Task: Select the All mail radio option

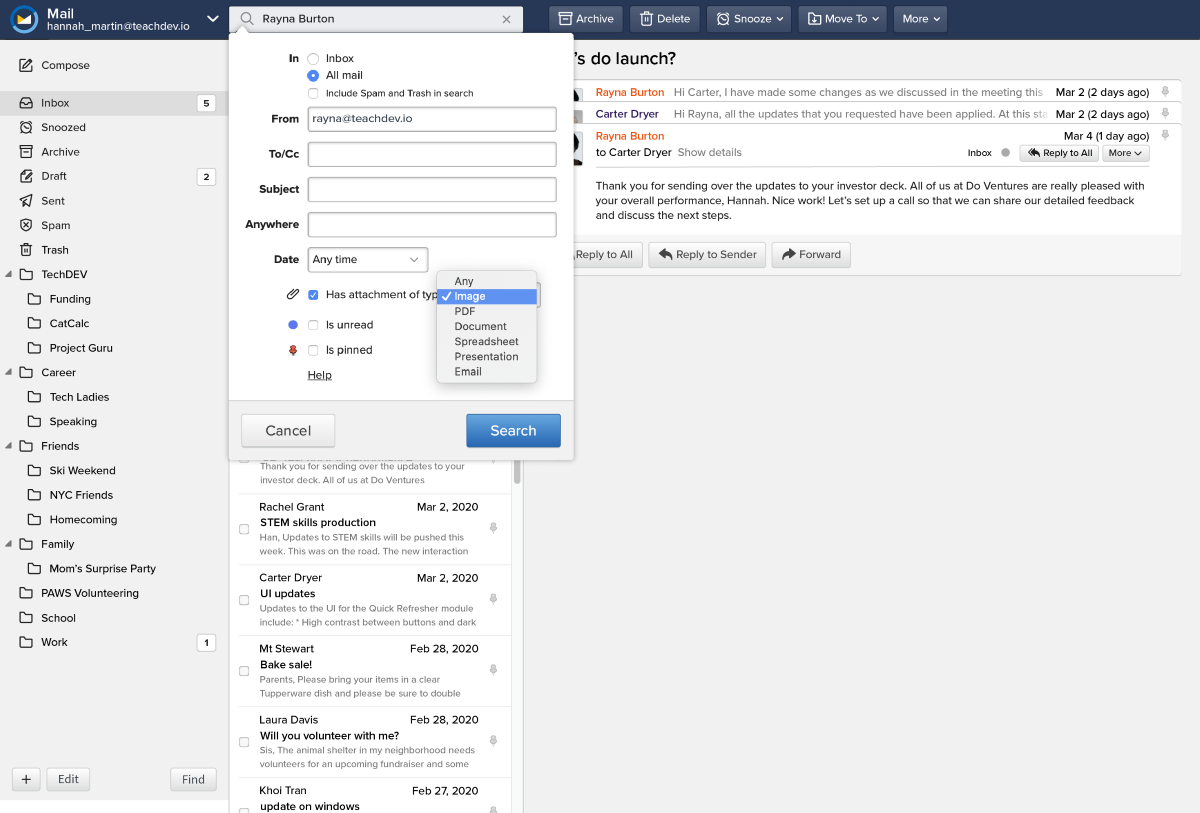Action: coord(314,76)
